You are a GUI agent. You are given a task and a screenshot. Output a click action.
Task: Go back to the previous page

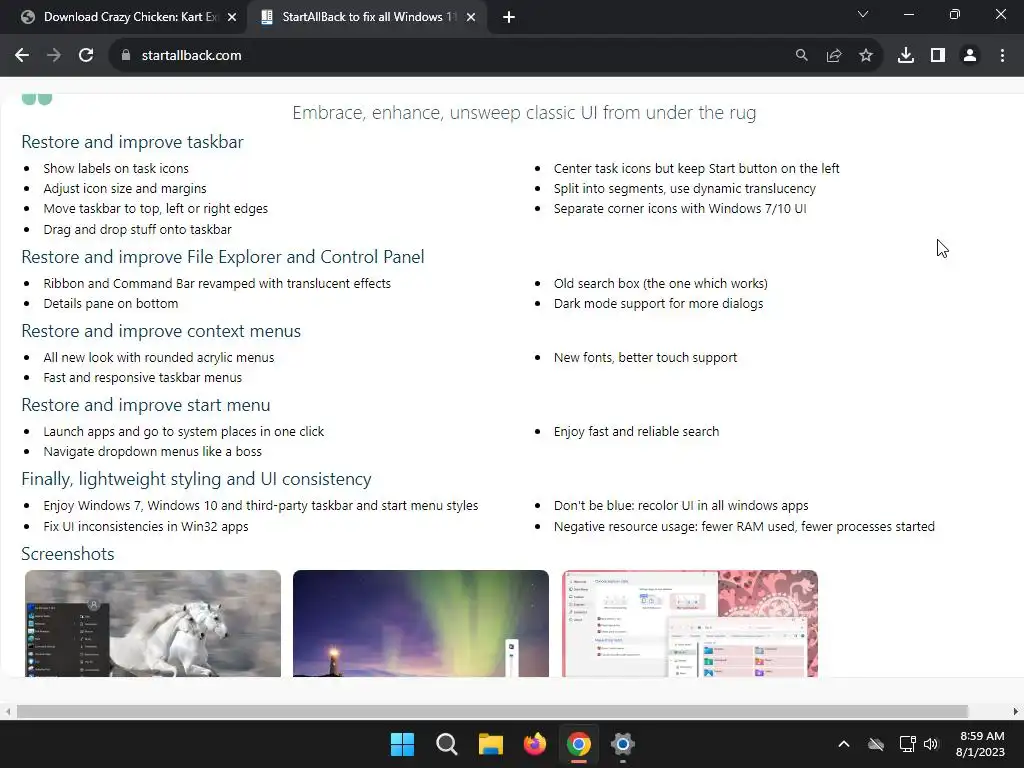22,56
